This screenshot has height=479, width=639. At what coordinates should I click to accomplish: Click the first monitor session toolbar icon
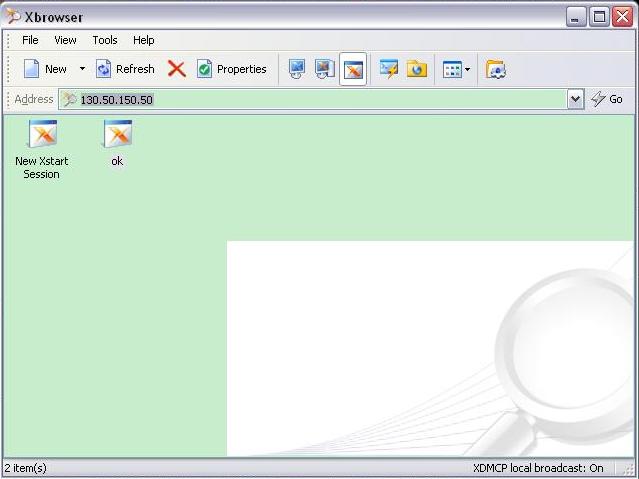pos(297,69)
